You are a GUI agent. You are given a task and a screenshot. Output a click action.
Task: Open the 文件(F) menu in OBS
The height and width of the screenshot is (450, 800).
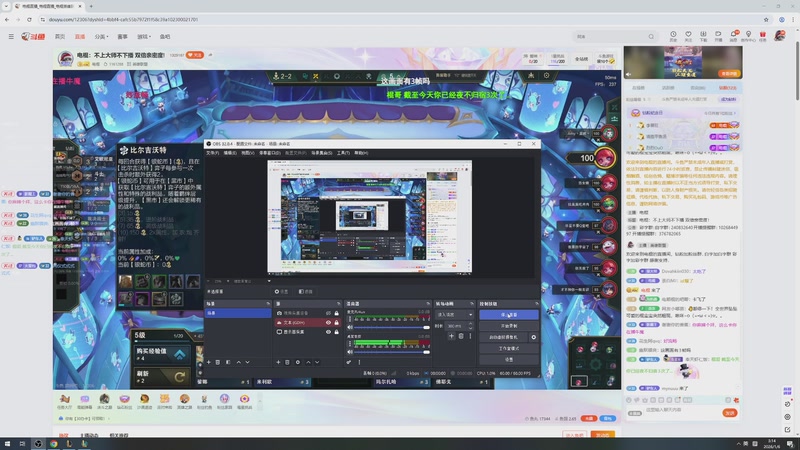(212, 153)
